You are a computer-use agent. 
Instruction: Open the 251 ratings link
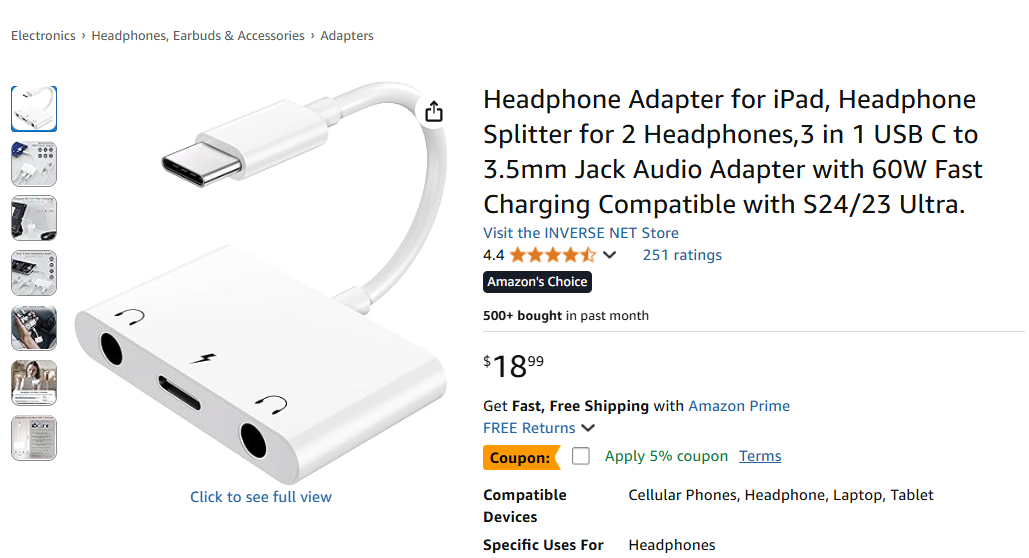click(x=682, y=255)
